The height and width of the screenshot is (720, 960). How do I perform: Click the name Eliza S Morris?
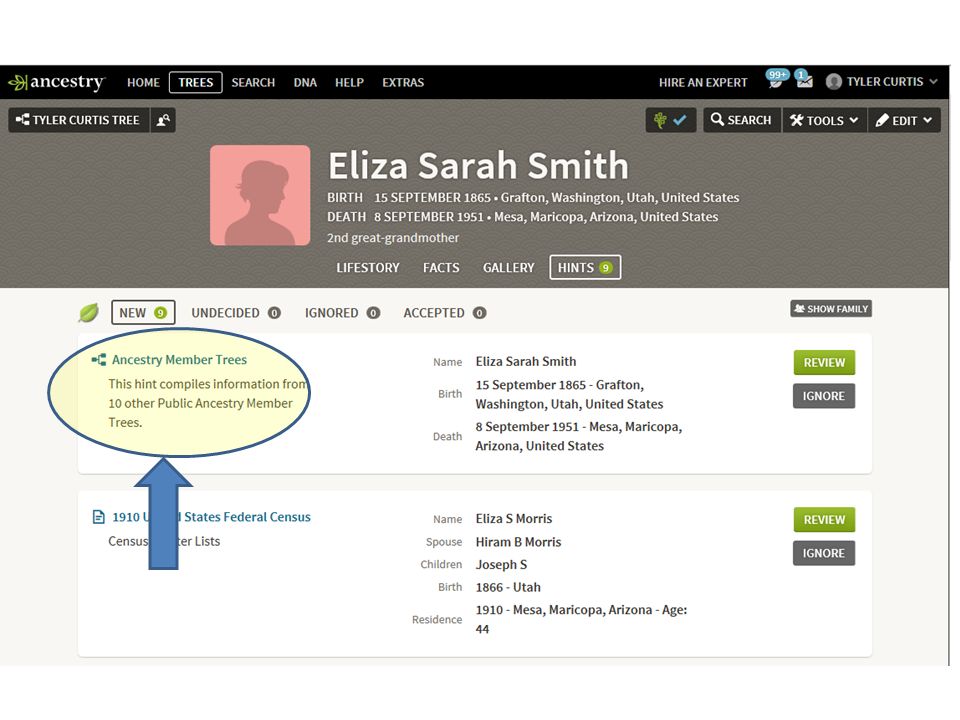click(514, 519)
